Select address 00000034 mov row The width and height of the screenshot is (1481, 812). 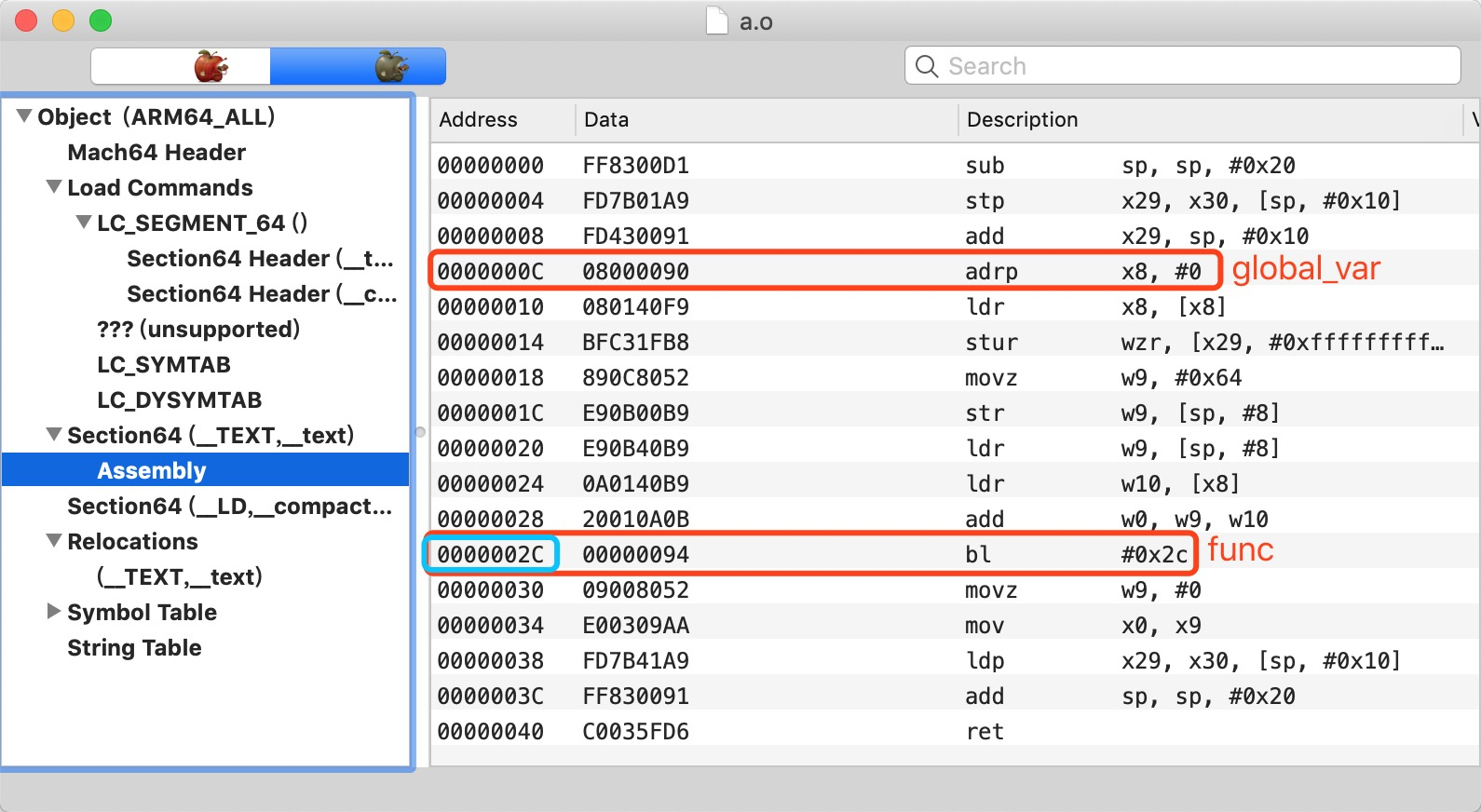click(955, 625)
